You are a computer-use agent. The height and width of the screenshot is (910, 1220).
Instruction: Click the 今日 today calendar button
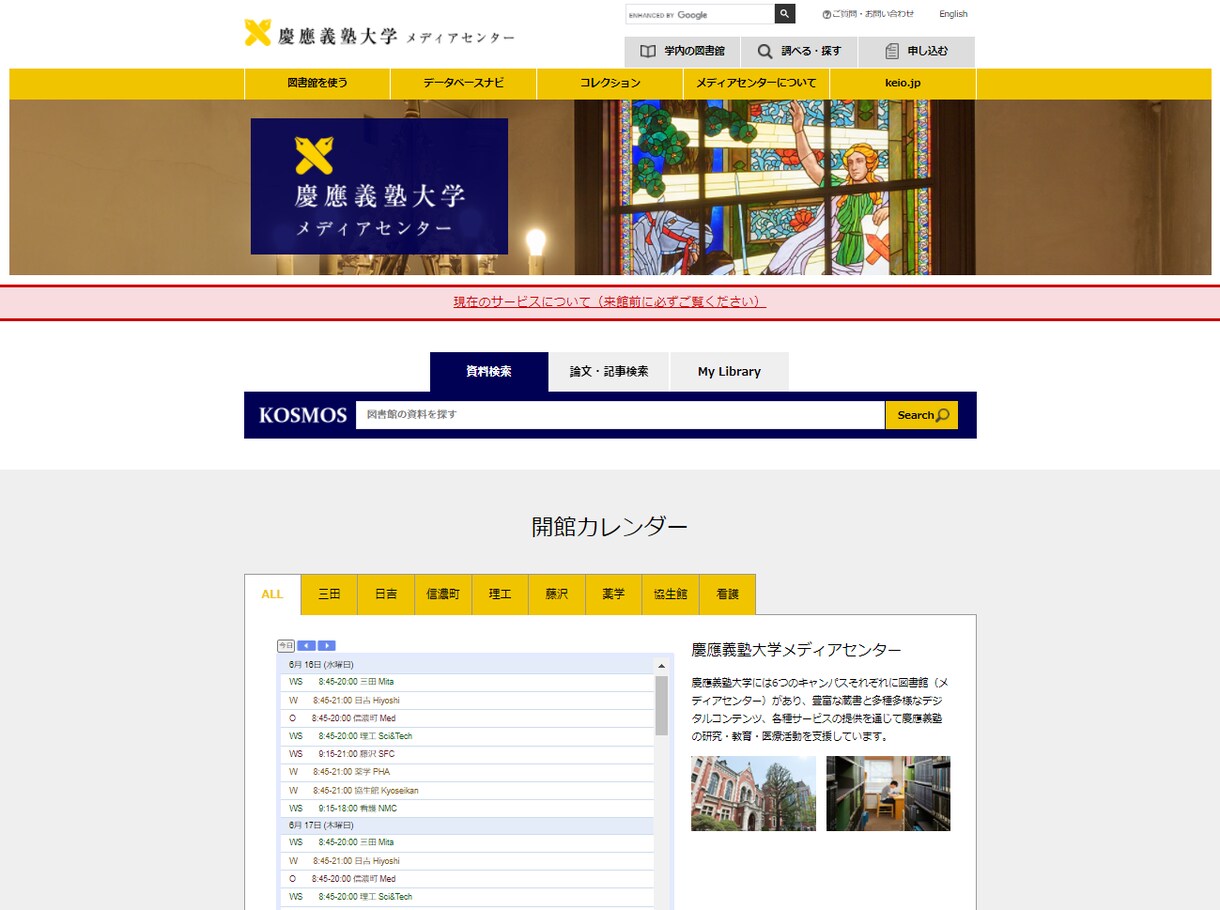286,646
